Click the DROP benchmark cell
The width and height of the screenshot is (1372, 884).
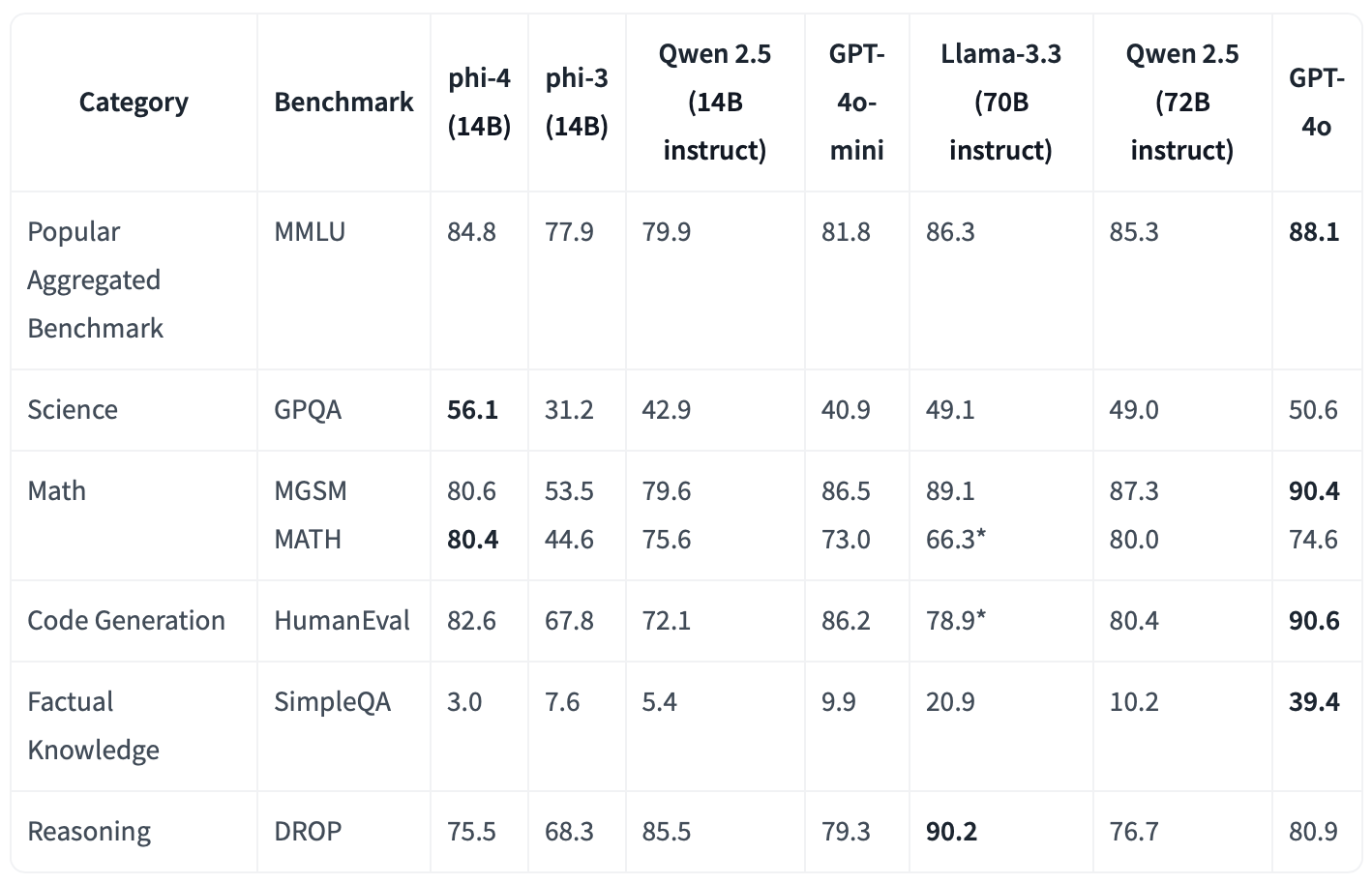coord(308,832)
